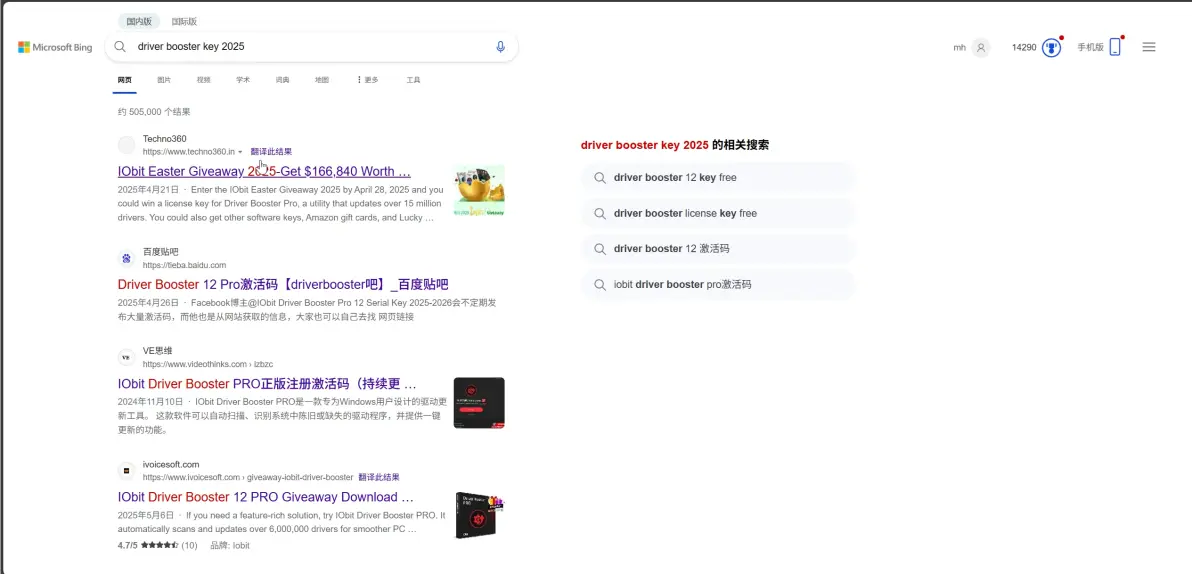Click the 手机版 label
1192x574 pixels.
(x=1090, y=47)
